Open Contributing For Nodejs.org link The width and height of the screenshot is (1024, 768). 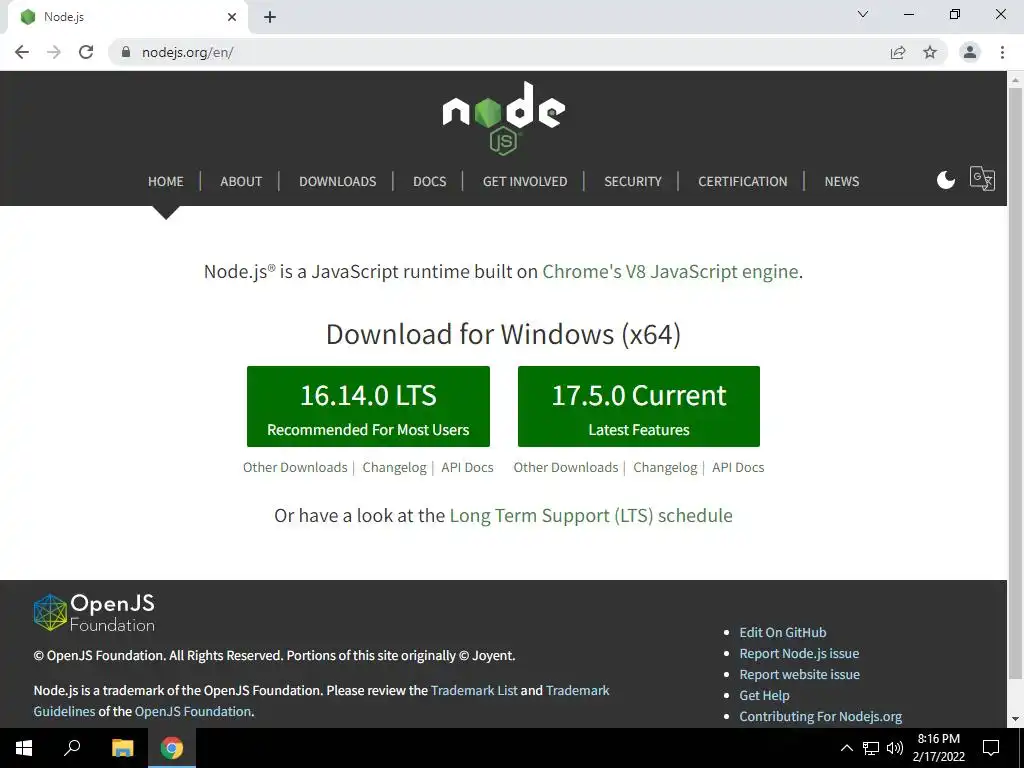[820, 716]
